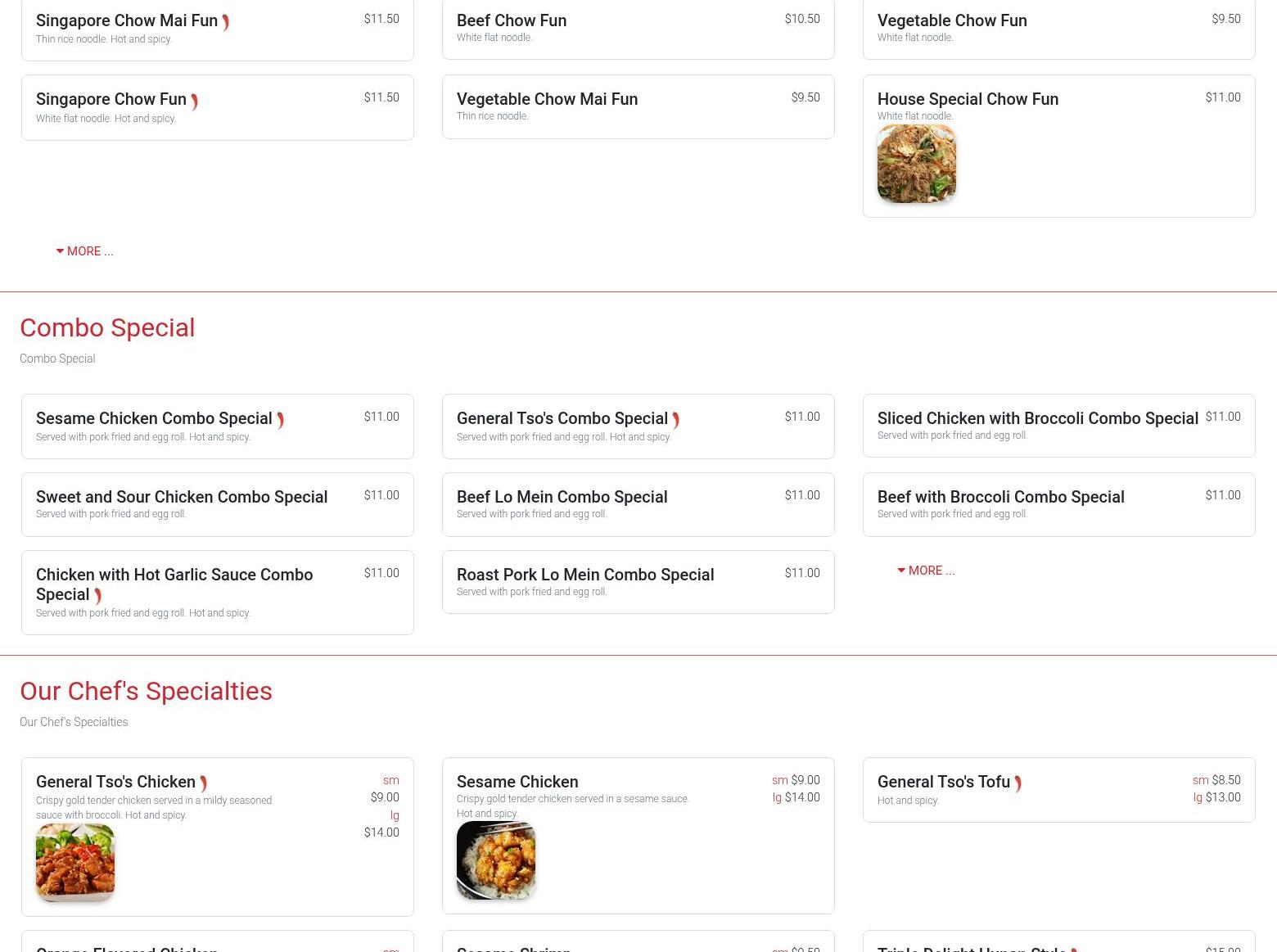Expand MORE in the chow fun noodle list
Viewport: 1277px width, 952px height.
[x=85, y=251]
